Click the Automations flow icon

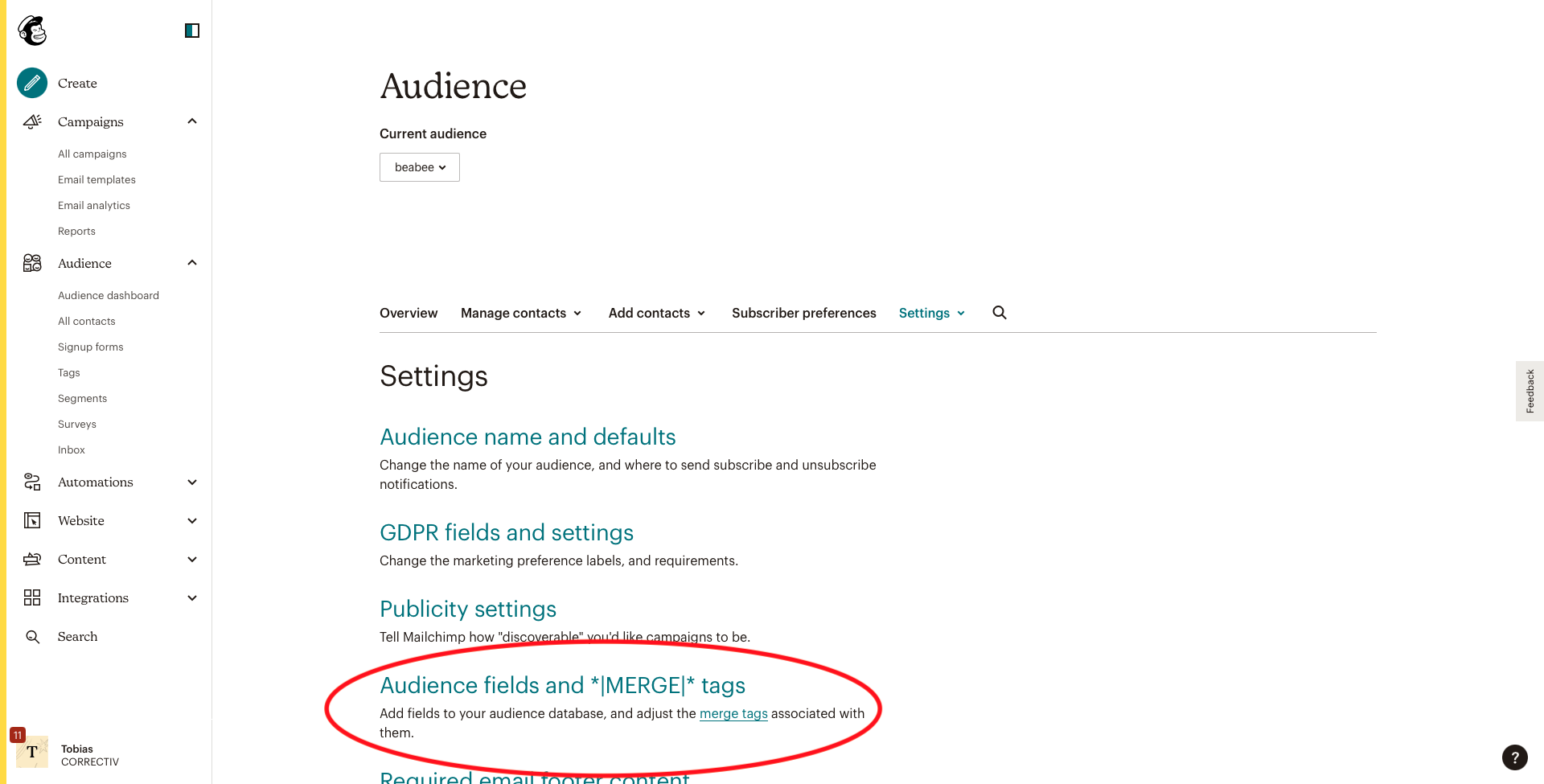click(32, 482)
